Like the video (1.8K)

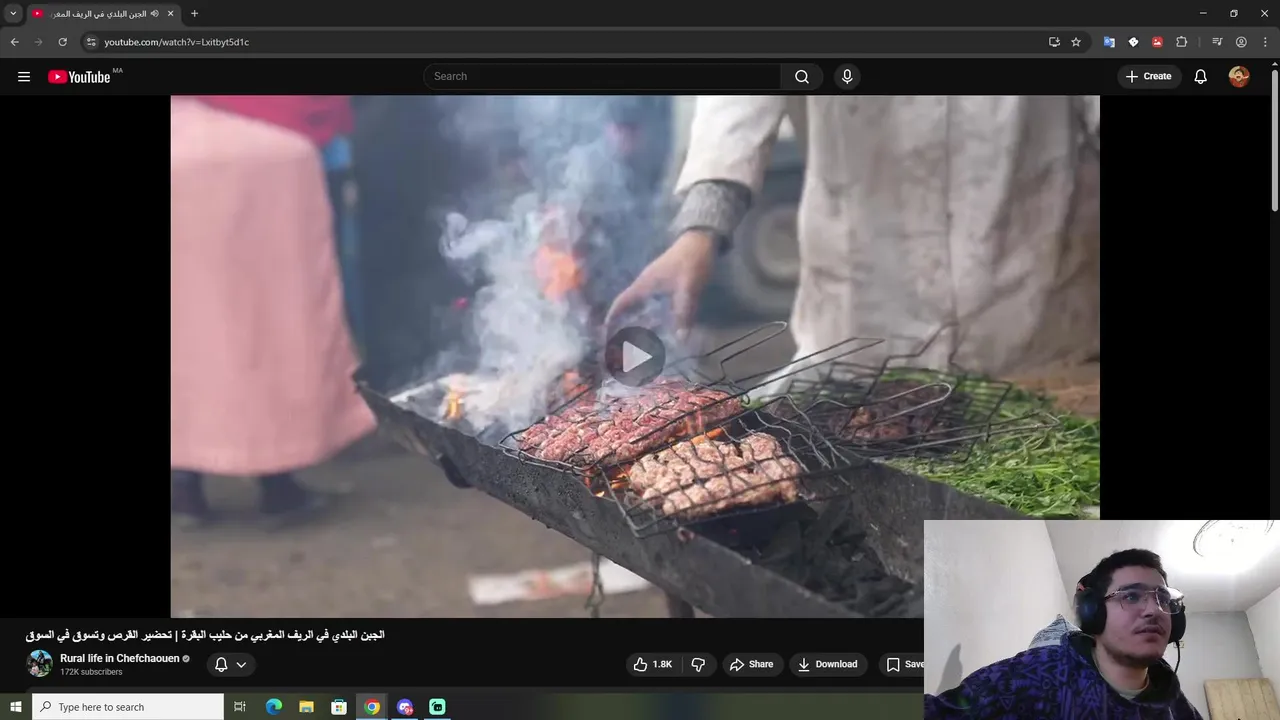(653, 664)
